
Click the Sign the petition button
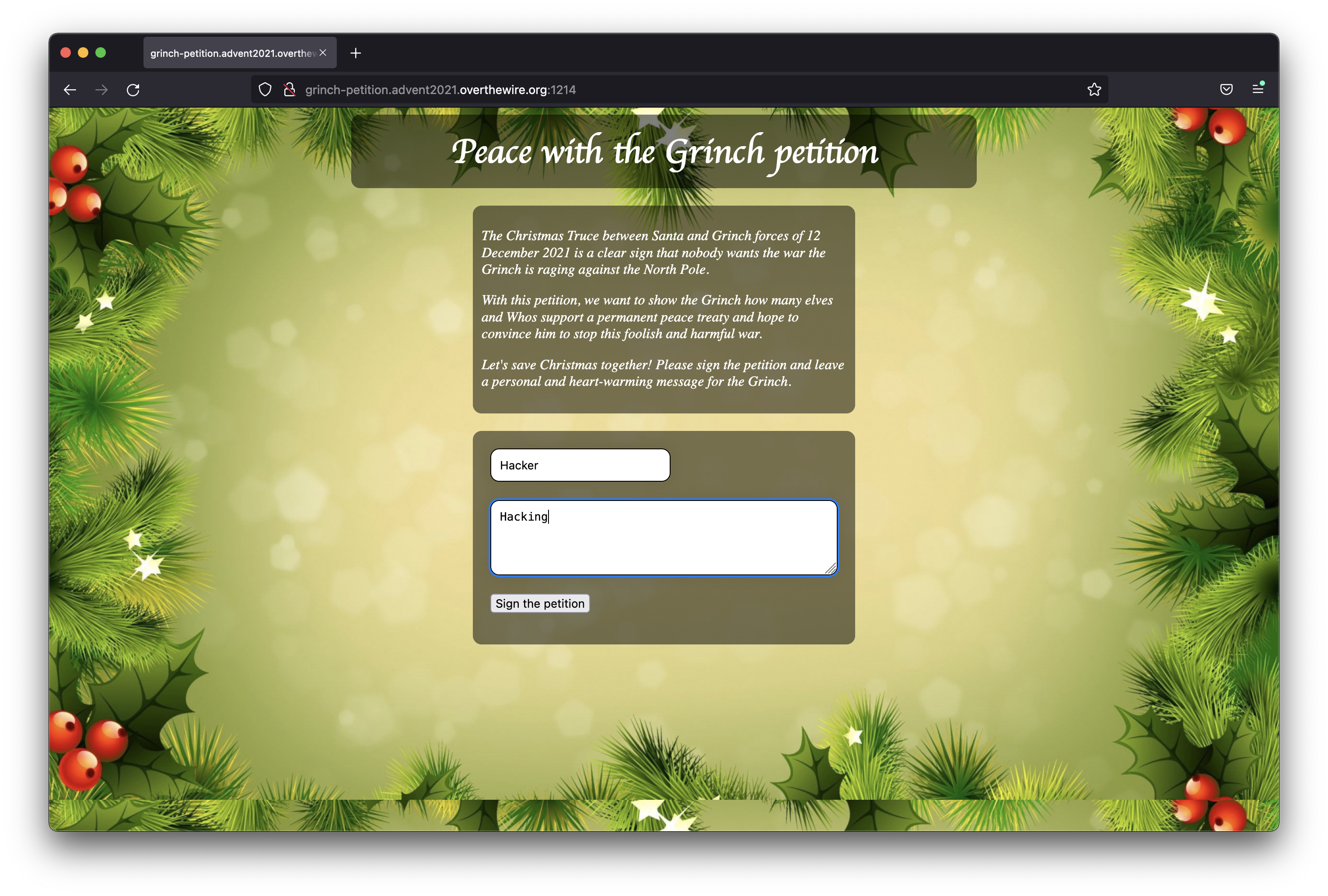tap(540, 603)
